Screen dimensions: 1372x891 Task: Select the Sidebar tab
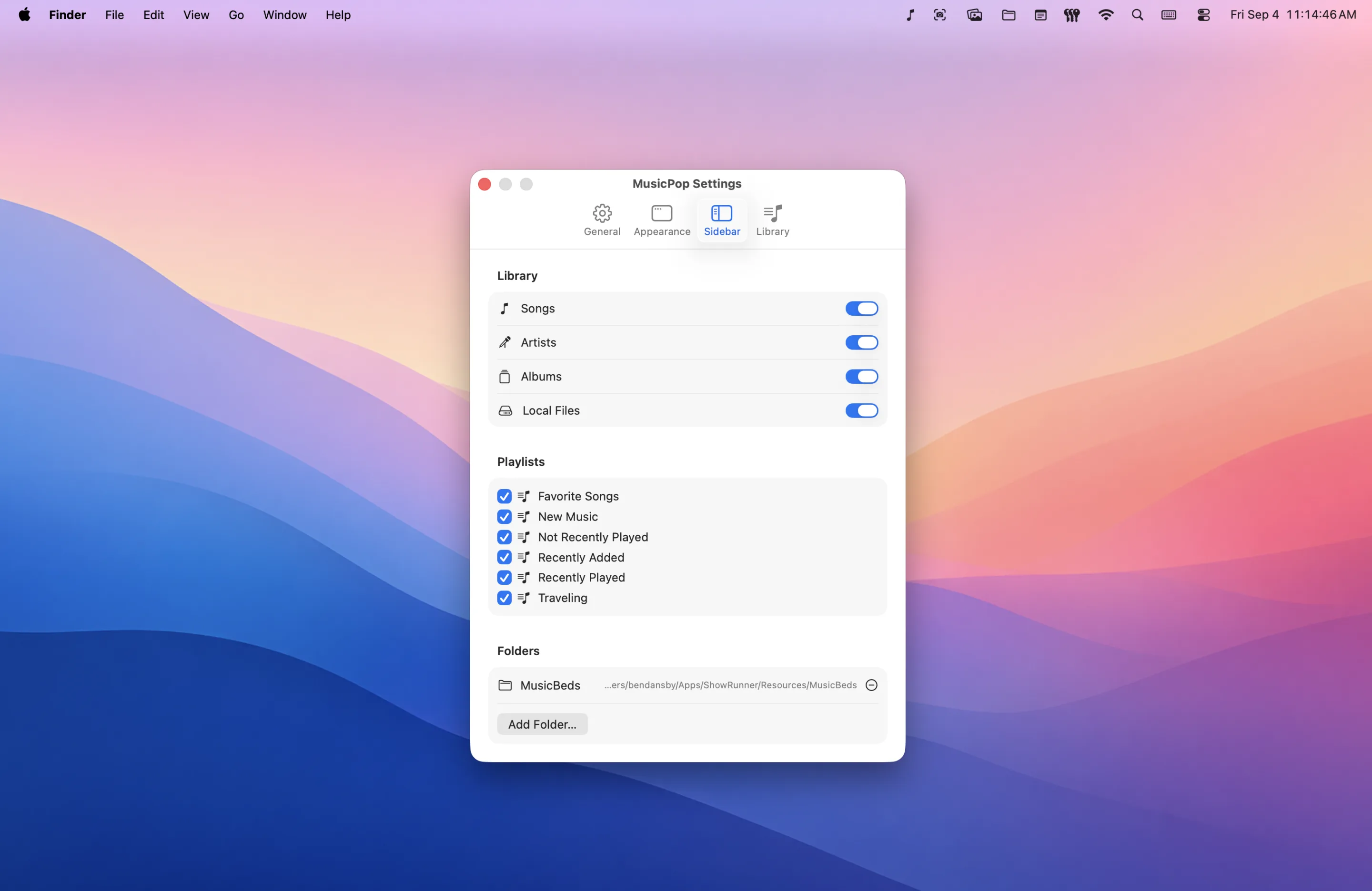[x=722, y=220]
